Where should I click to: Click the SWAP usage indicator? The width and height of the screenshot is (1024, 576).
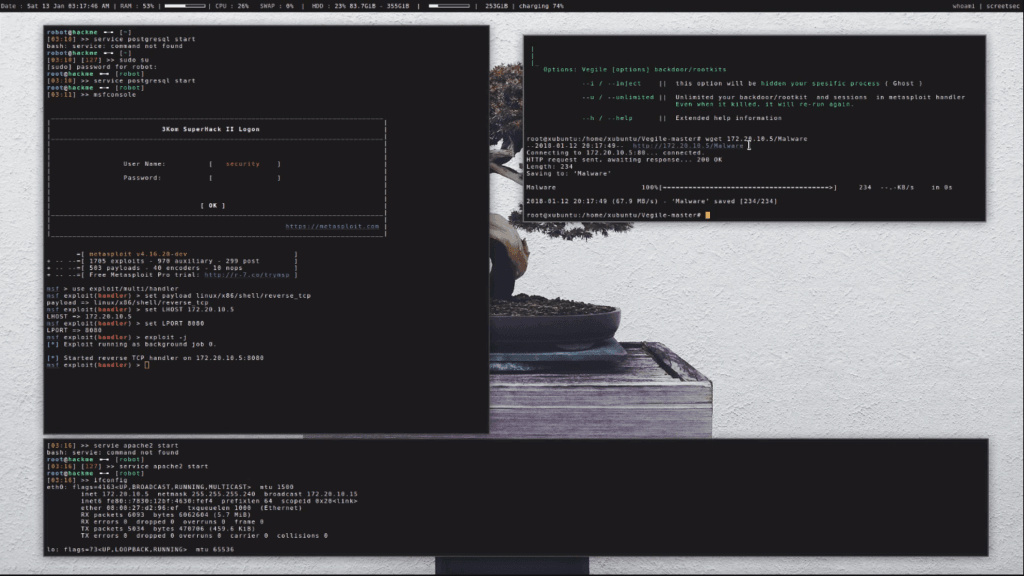[276, 6]
